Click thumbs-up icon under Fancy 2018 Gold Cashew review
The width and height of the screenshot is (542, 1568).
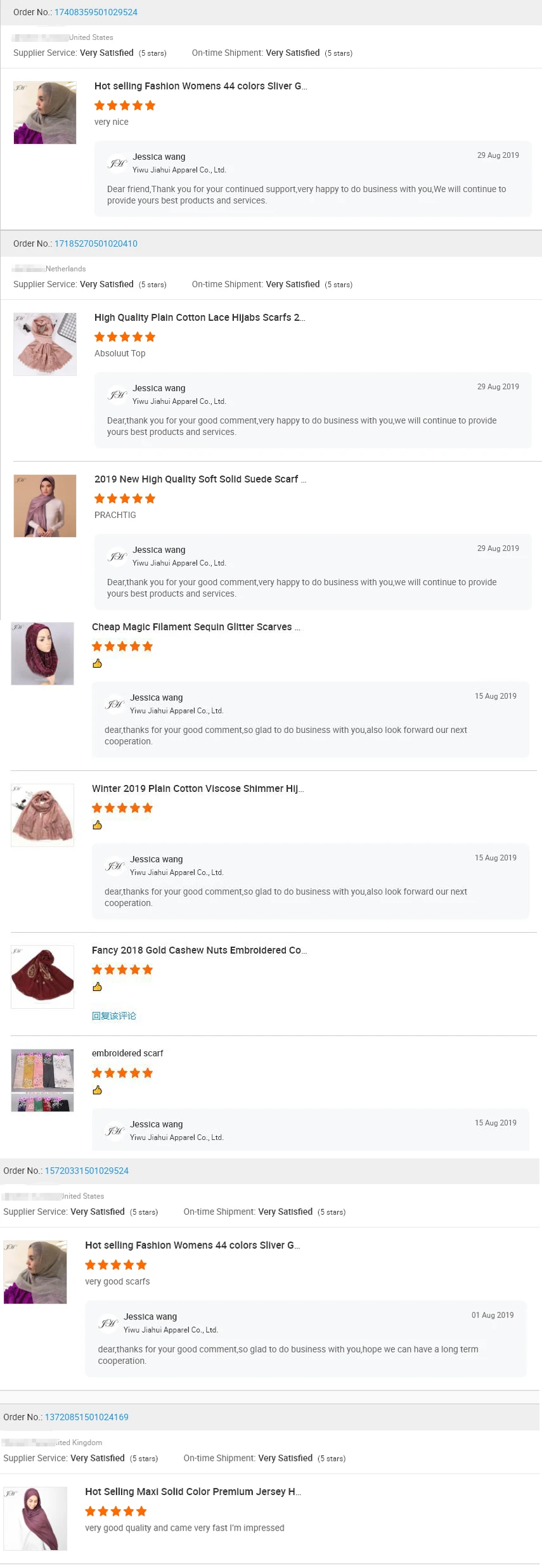pos(97,987)
